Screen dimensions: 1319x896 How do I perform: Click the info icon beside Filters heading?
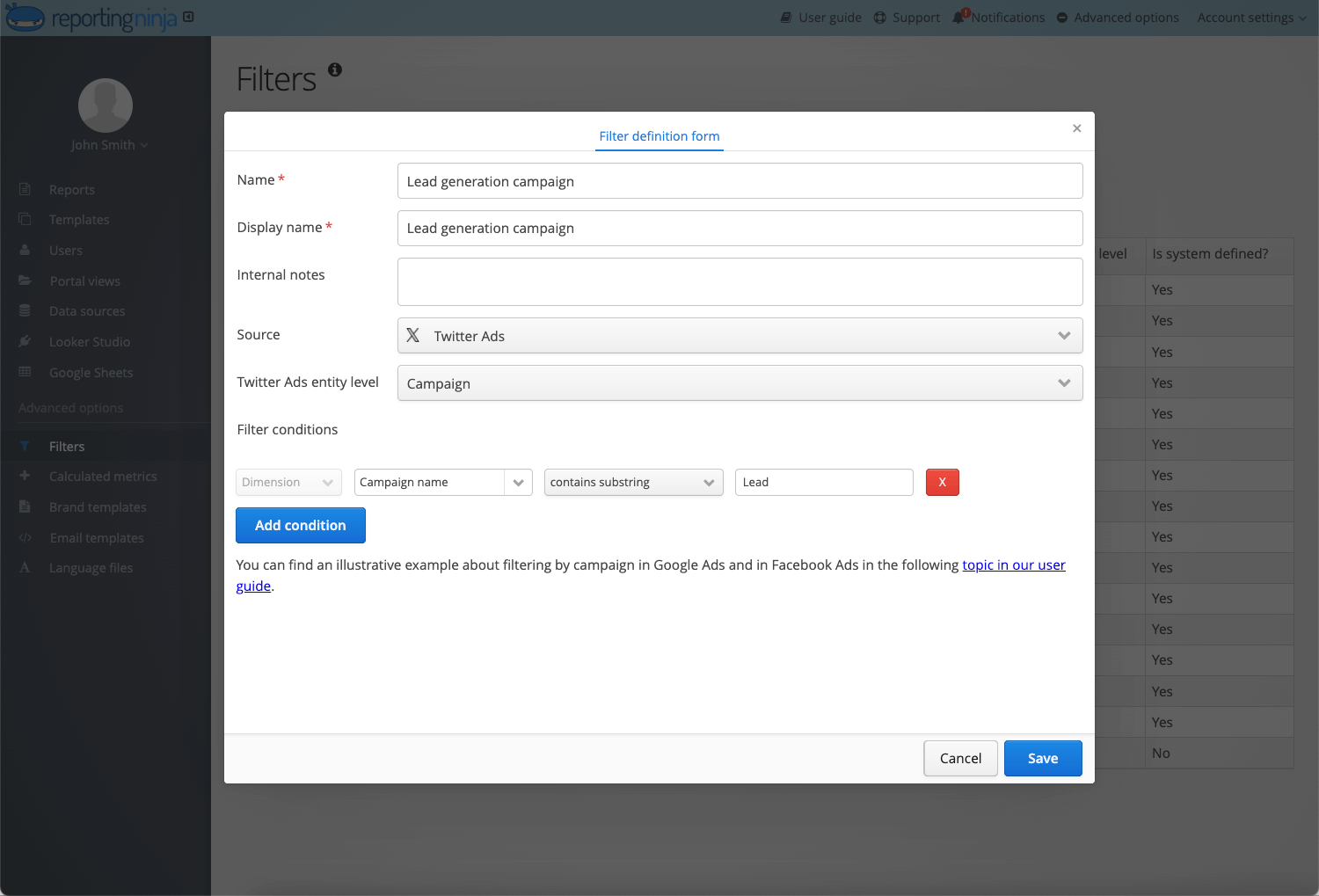click(x=334, y=70)
